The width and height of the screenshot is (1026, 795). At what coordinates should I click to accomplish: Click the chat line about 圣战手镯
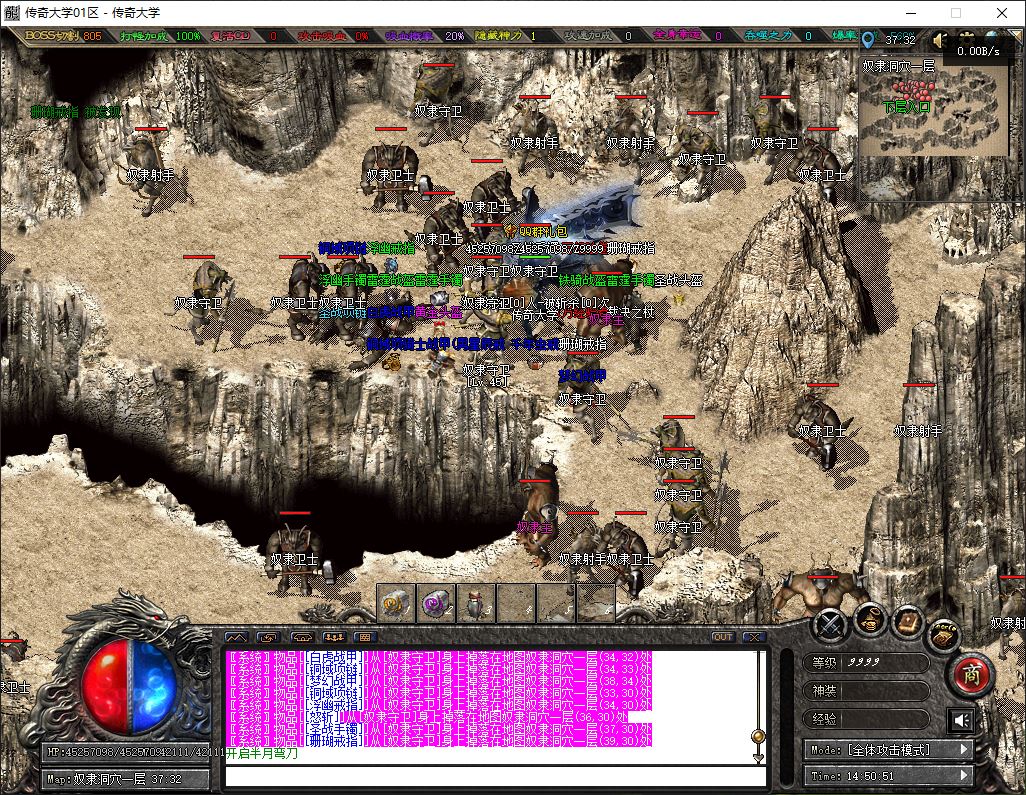(x=439, y=728)
